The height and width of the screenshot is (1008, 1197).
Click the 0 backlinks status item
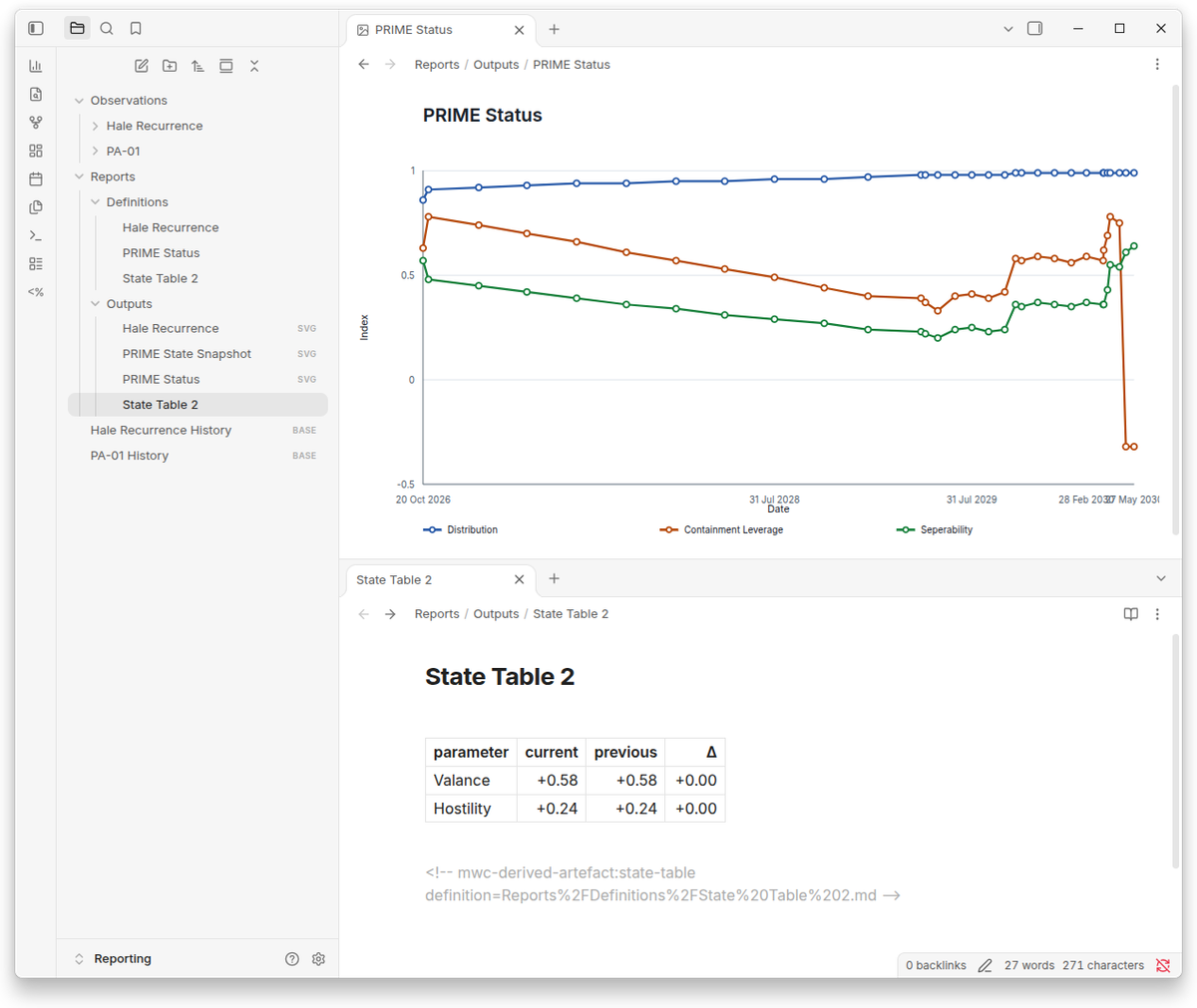(936, 965)
